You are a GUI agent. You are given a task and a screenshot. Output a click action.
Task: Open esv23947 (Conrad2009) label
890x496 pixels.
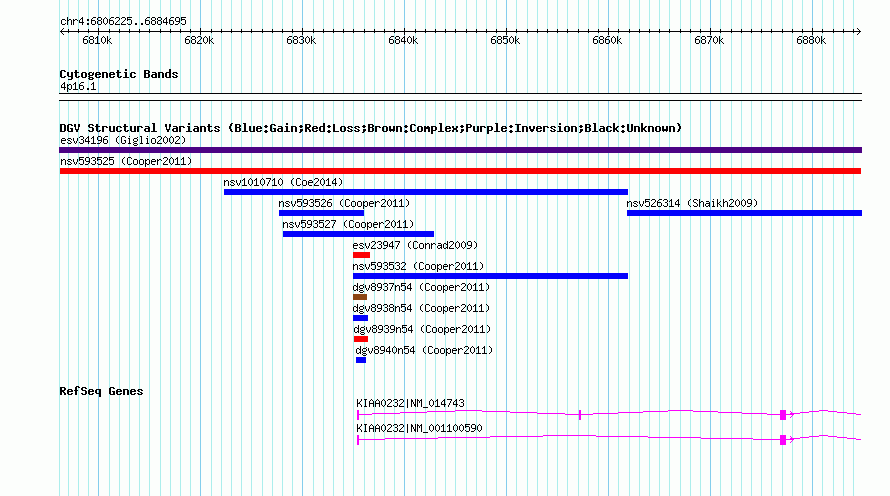tap(415, 245)
